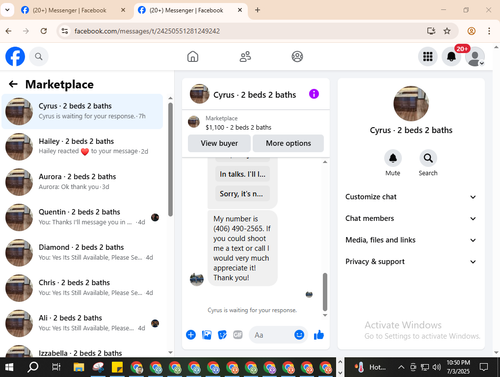
Task: Open Diamond - 2 beds 2 baths chat
Action: pos(82,252)
